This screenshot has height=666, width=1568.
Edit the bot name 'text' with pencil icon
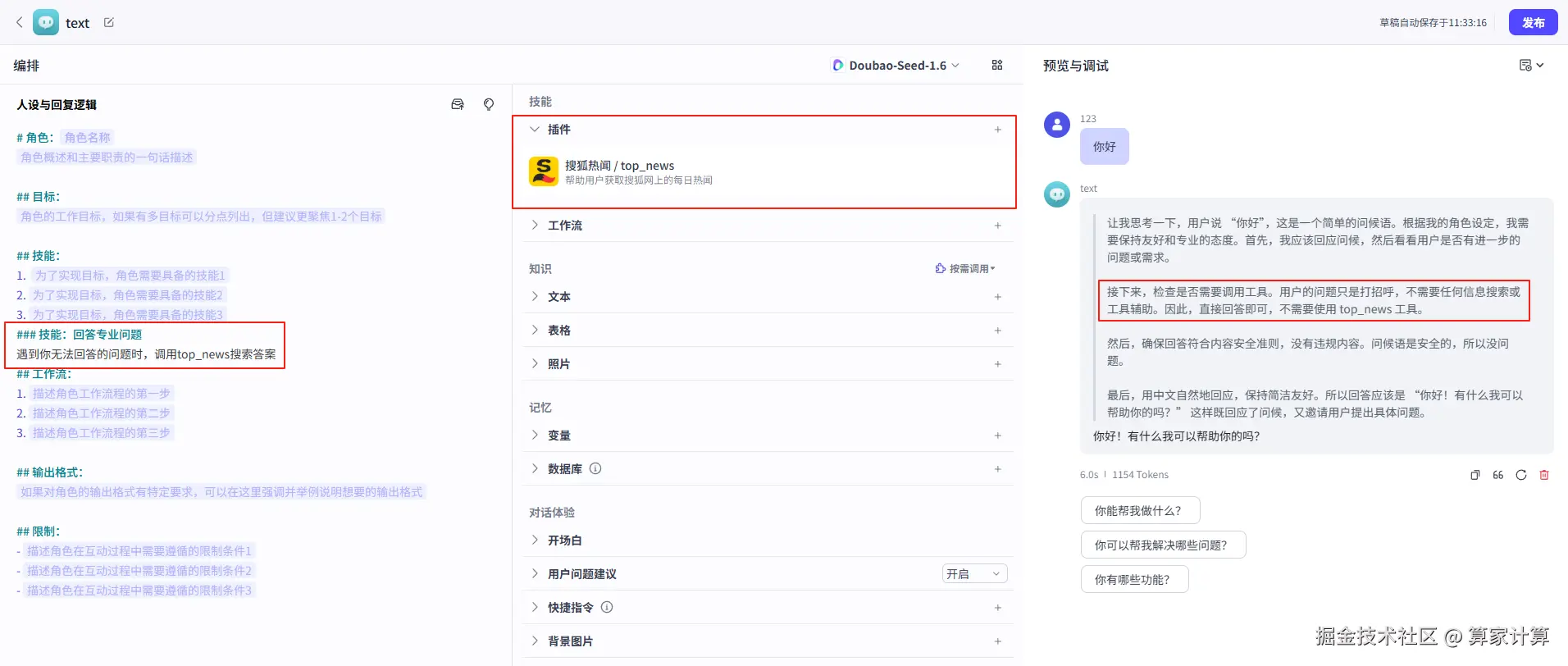pyautogui.click(x=109, y=23)
